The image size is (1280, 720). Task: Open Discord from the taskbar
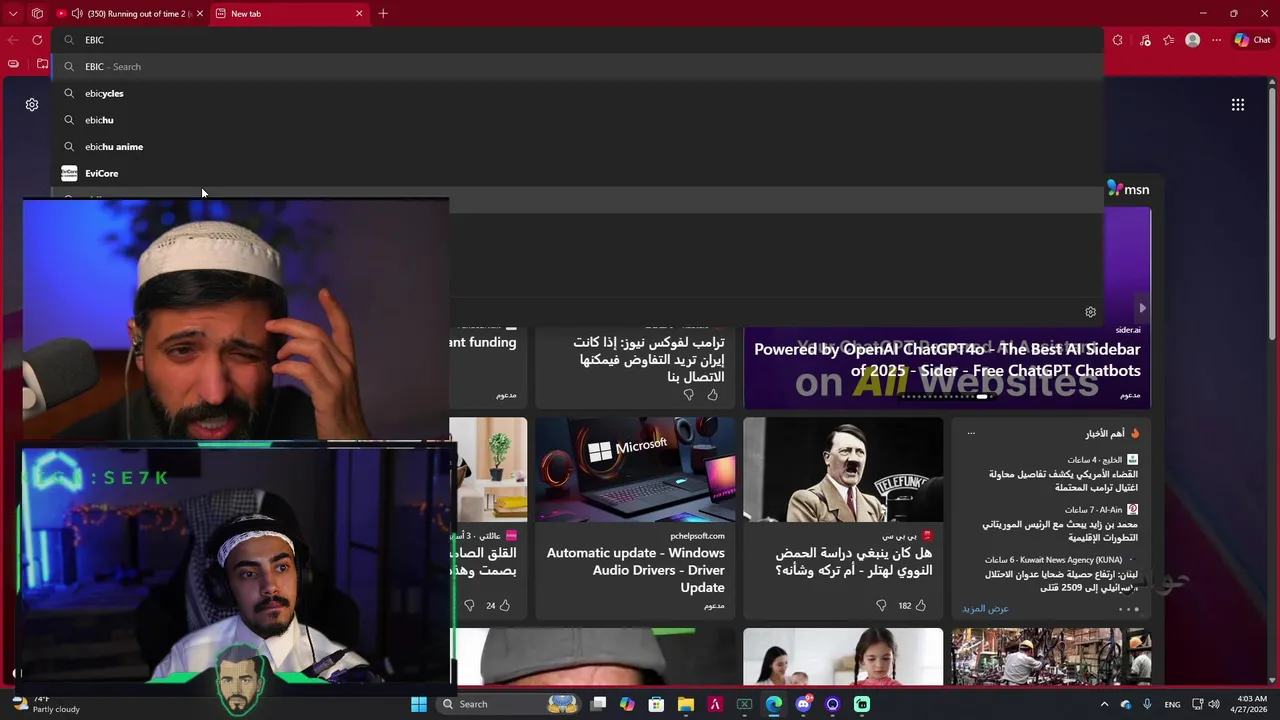click(x=803, y=704)
